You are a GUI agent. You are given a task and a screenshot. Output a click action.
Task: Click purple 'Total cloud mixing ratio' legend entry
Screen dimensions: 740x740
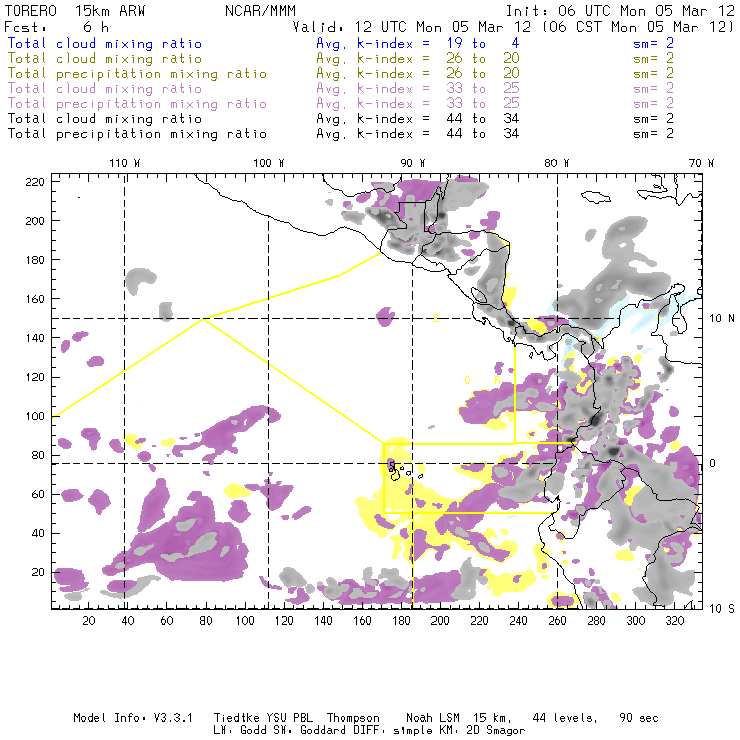click(x=105, y=88)
